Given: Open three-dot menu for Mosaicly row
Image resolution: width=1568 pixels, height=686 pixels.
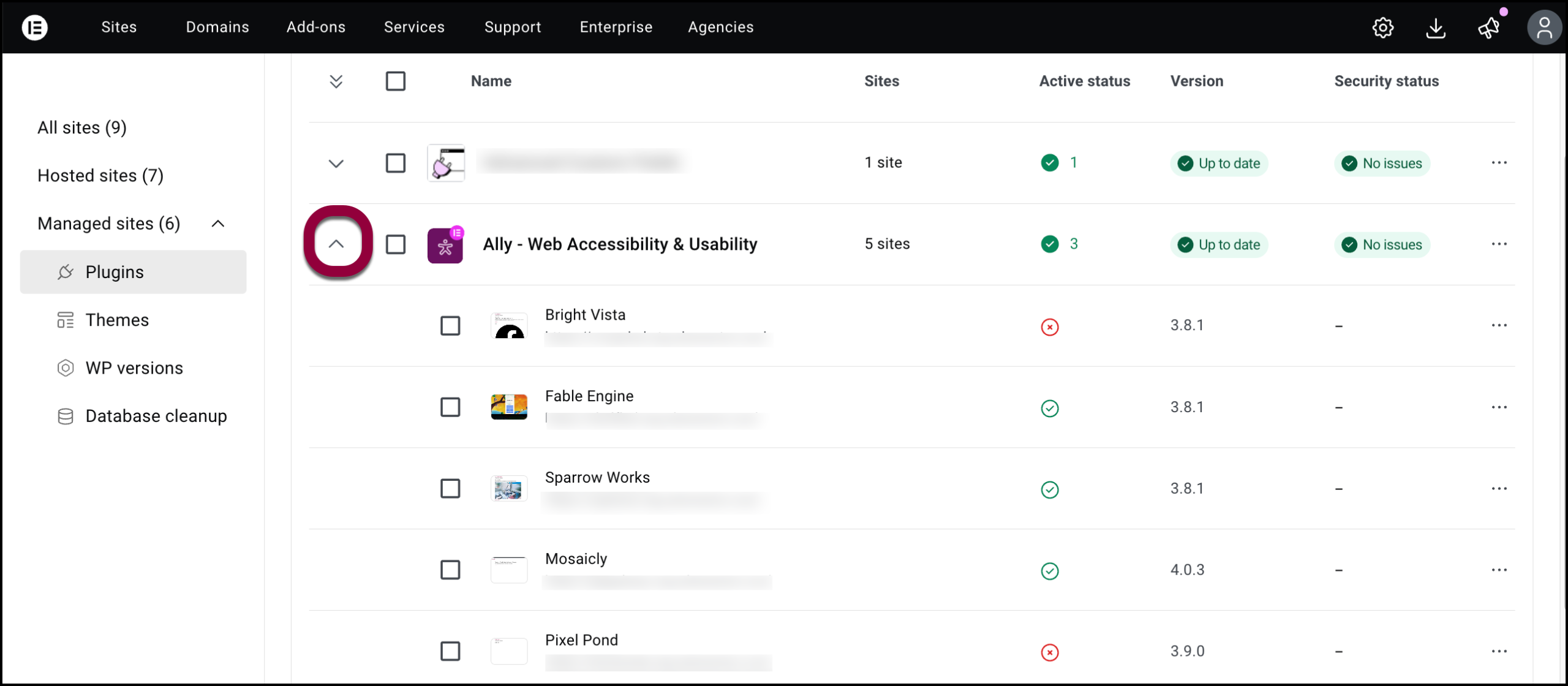Looking at the screenshot, I should (x=1499, y=570).
